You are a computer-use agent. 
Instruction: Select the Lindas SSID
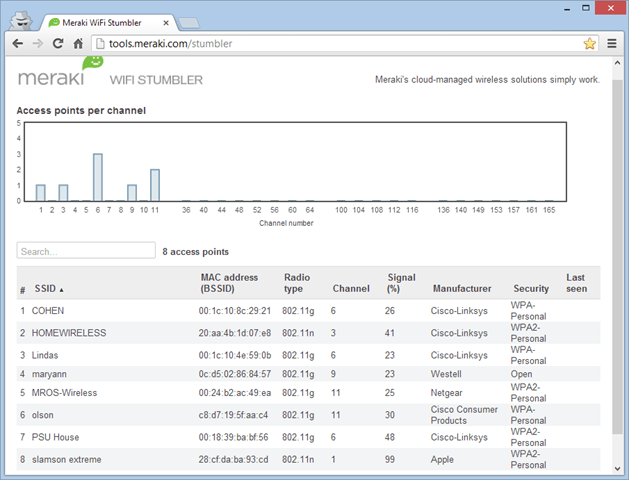pyautogui.click(x=45, y=355)
